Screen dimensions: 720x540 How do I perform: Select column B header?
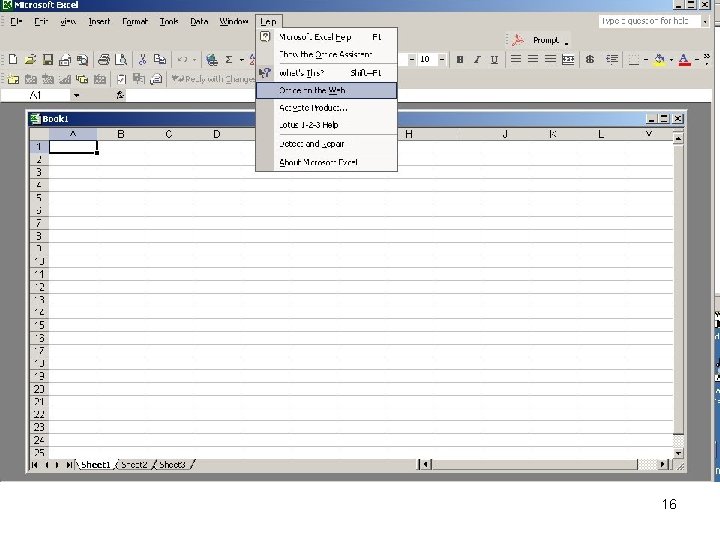coord(121,134)
